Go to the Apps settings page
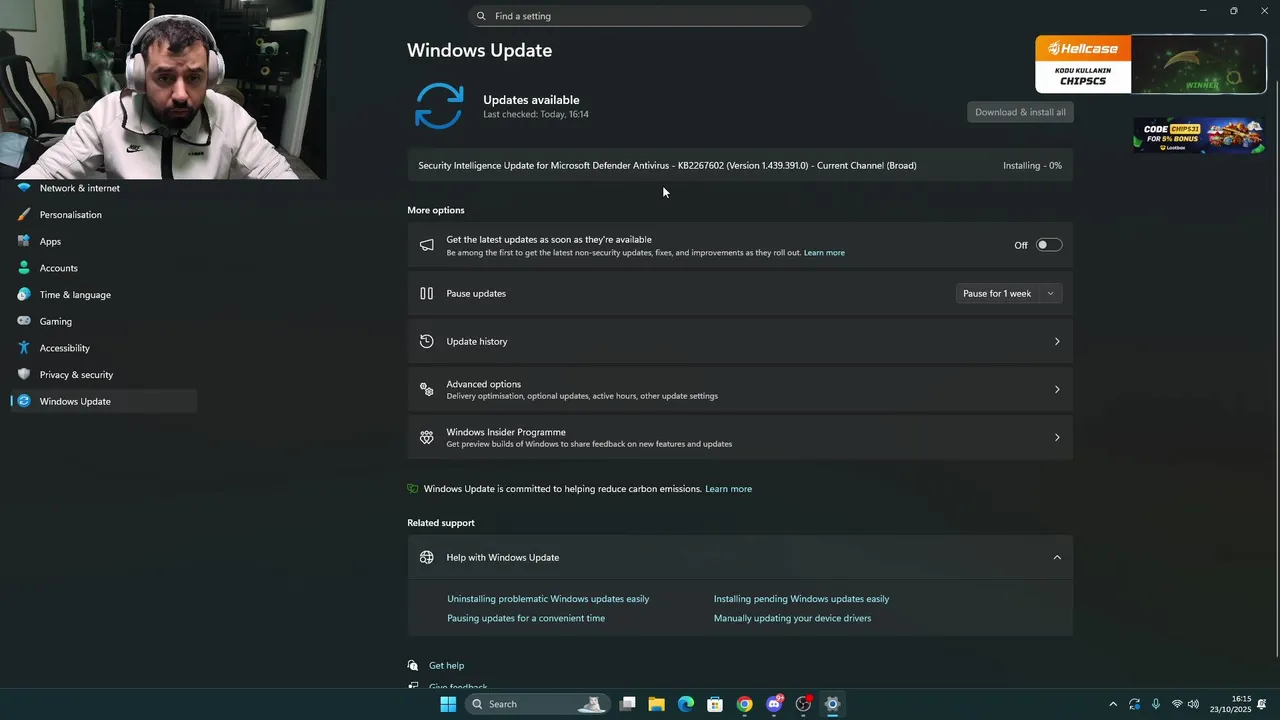The height and width of the screenshot is (720, 1280). coord(104,241)
